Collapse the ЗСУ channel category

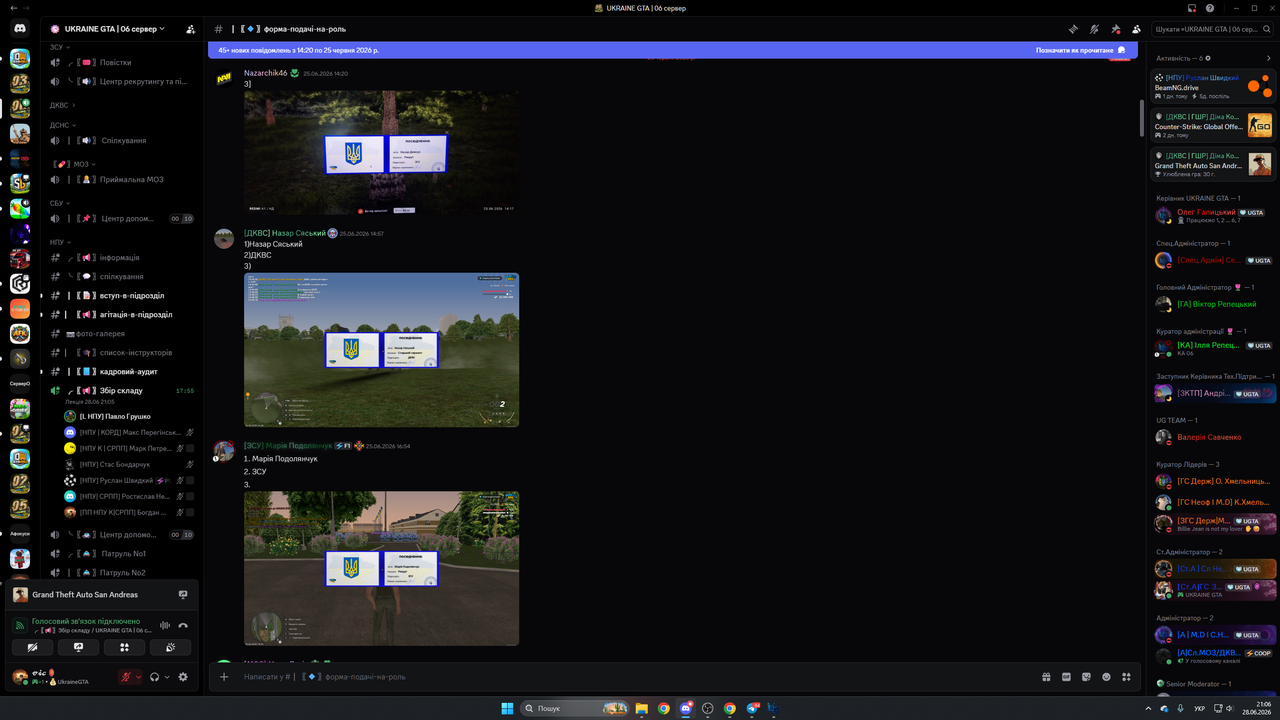point(59,47)
